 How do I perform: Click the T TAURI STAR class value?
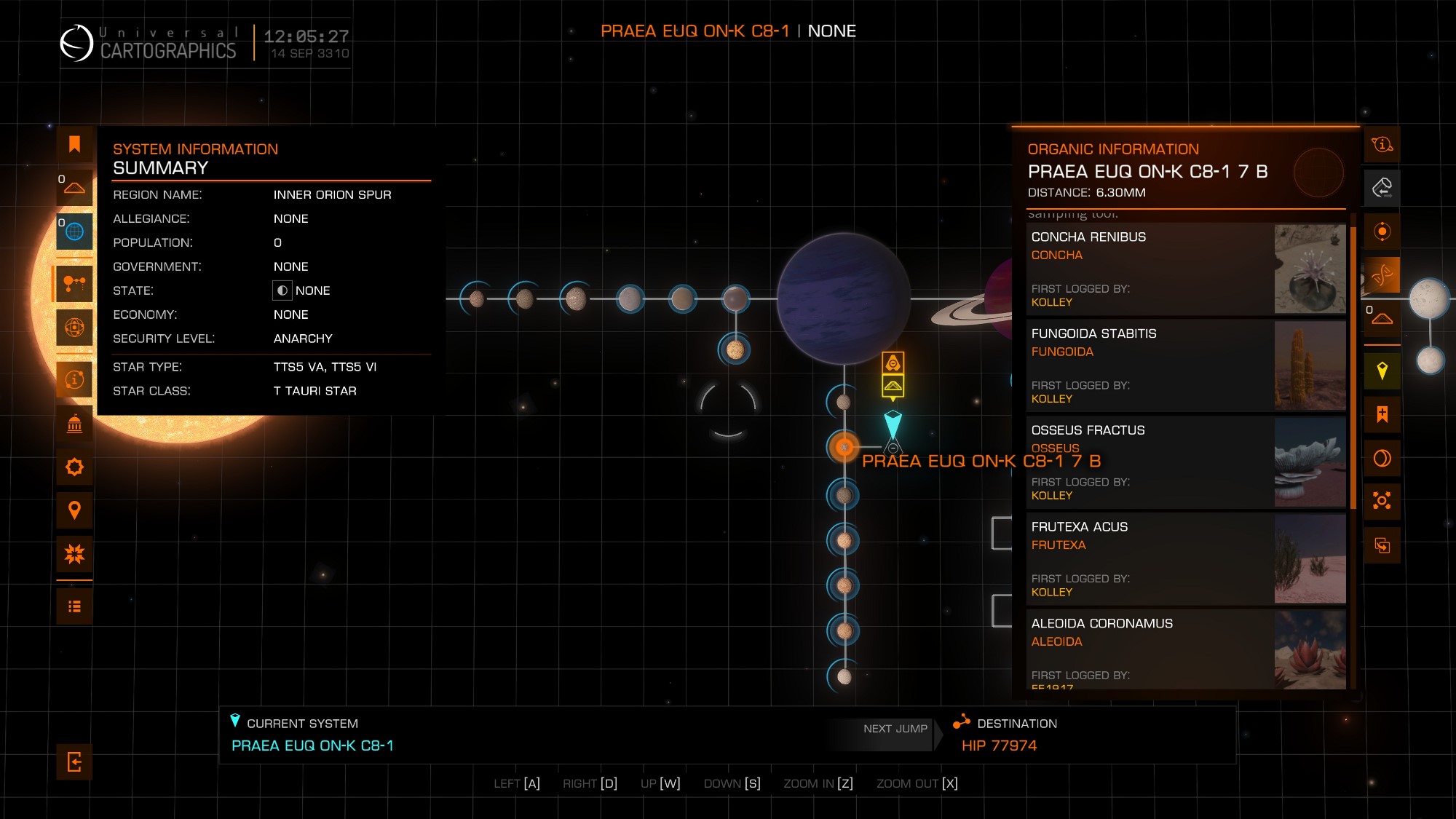point(315,391)
